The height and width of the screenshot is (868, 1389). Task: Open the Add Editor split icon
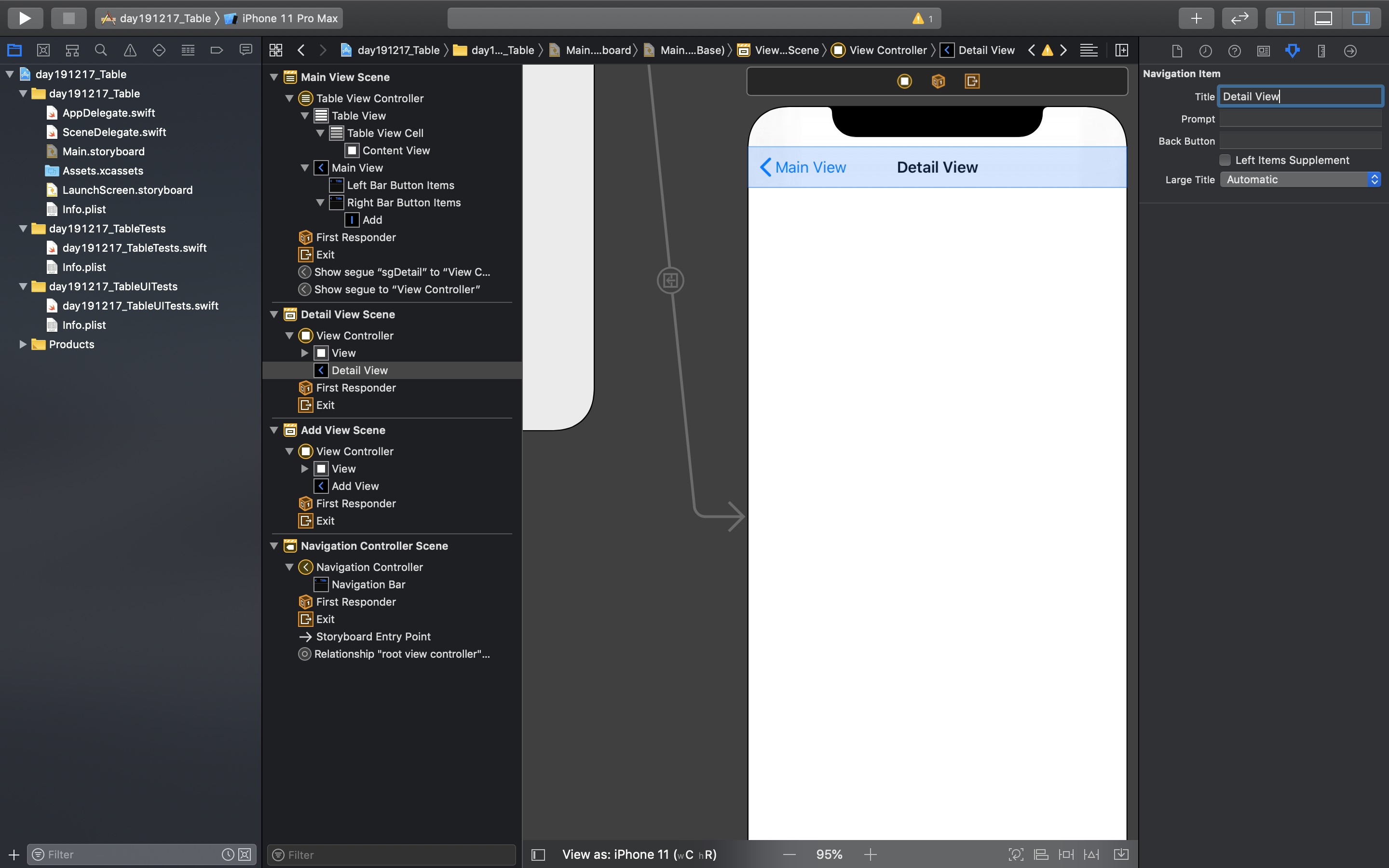pos(1121,51)
